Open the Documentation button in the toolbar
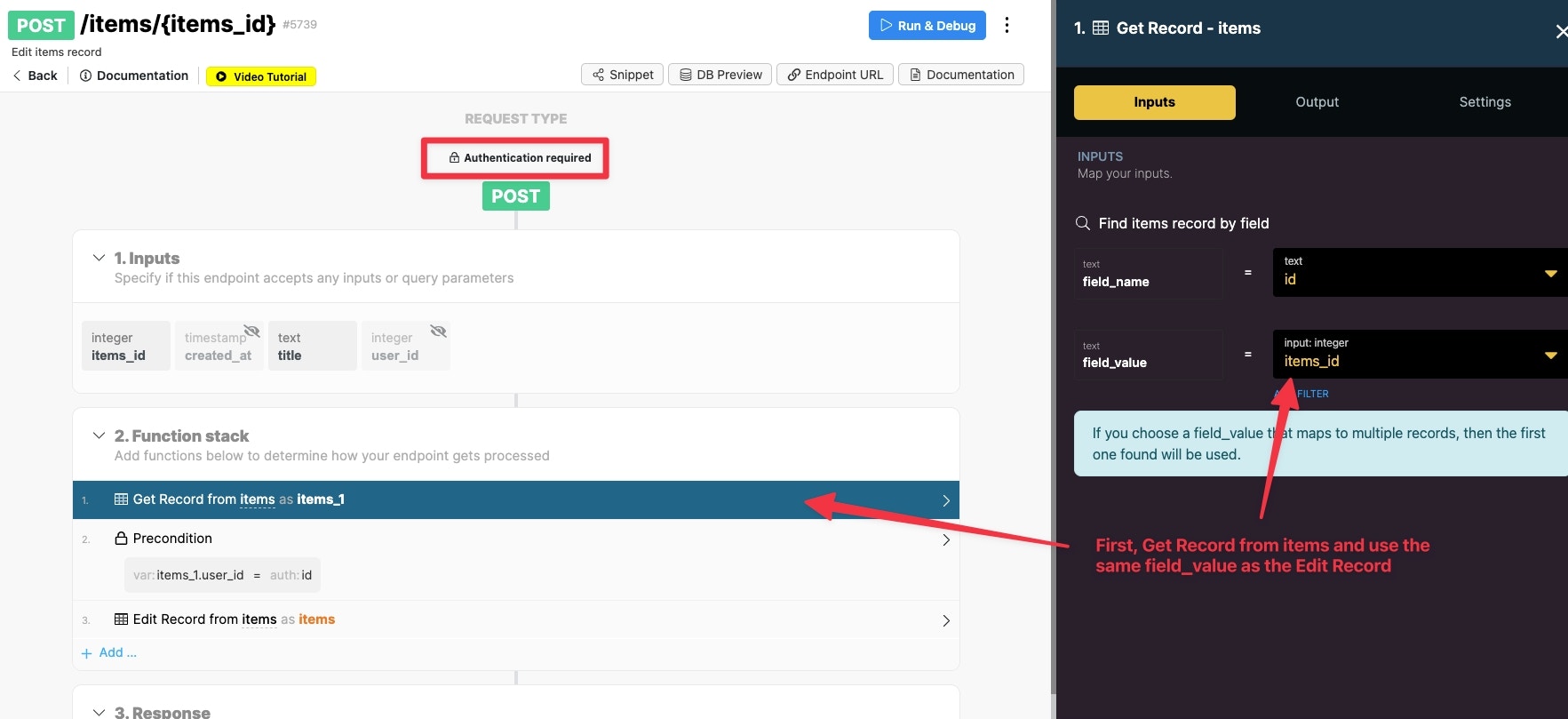The image size is (1568, 719). point(961,75)
